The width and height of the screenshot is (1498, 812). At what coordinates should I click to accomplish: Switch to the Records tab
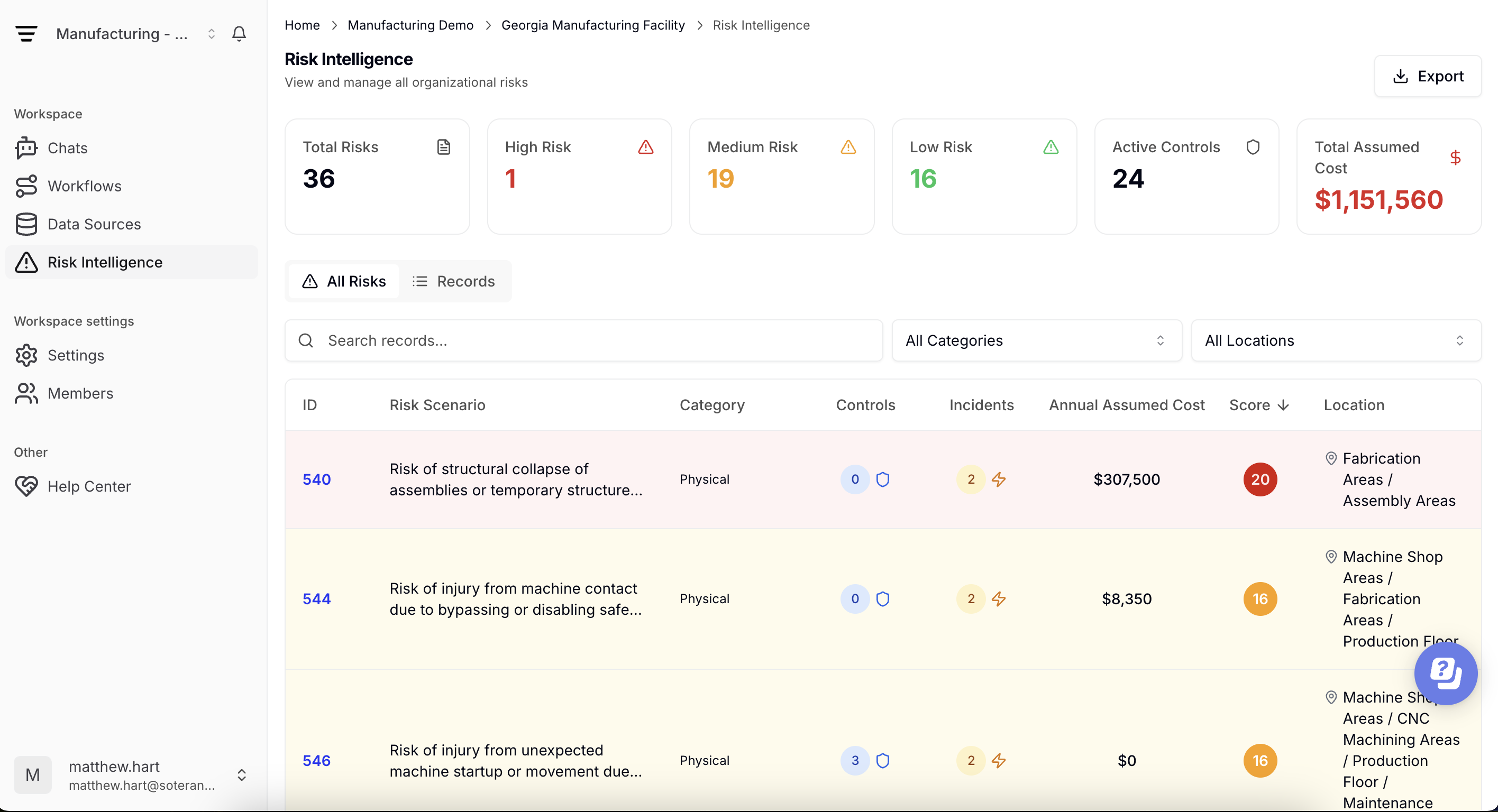[x=454, y=281]
